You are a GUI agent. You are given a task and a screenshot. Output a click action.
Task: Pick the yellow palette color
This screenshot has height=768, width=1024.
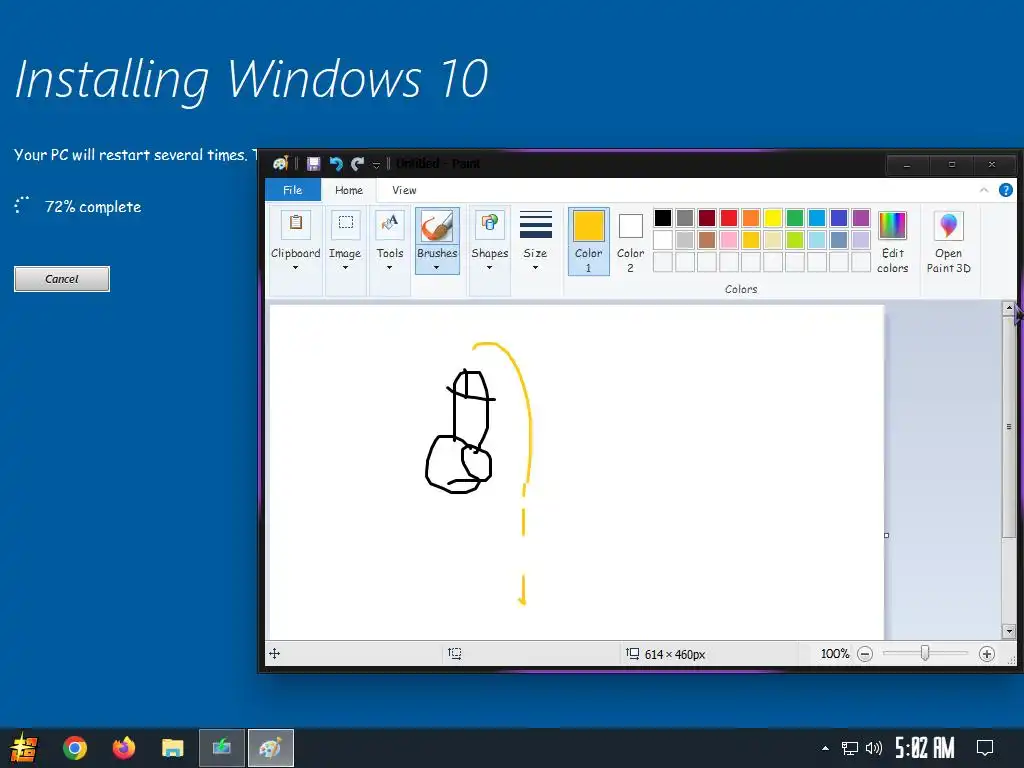pos(773,217)
